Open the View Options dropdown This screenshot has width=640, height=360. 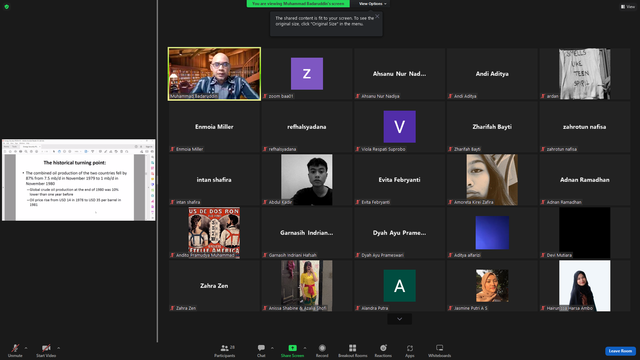point(373,4)
